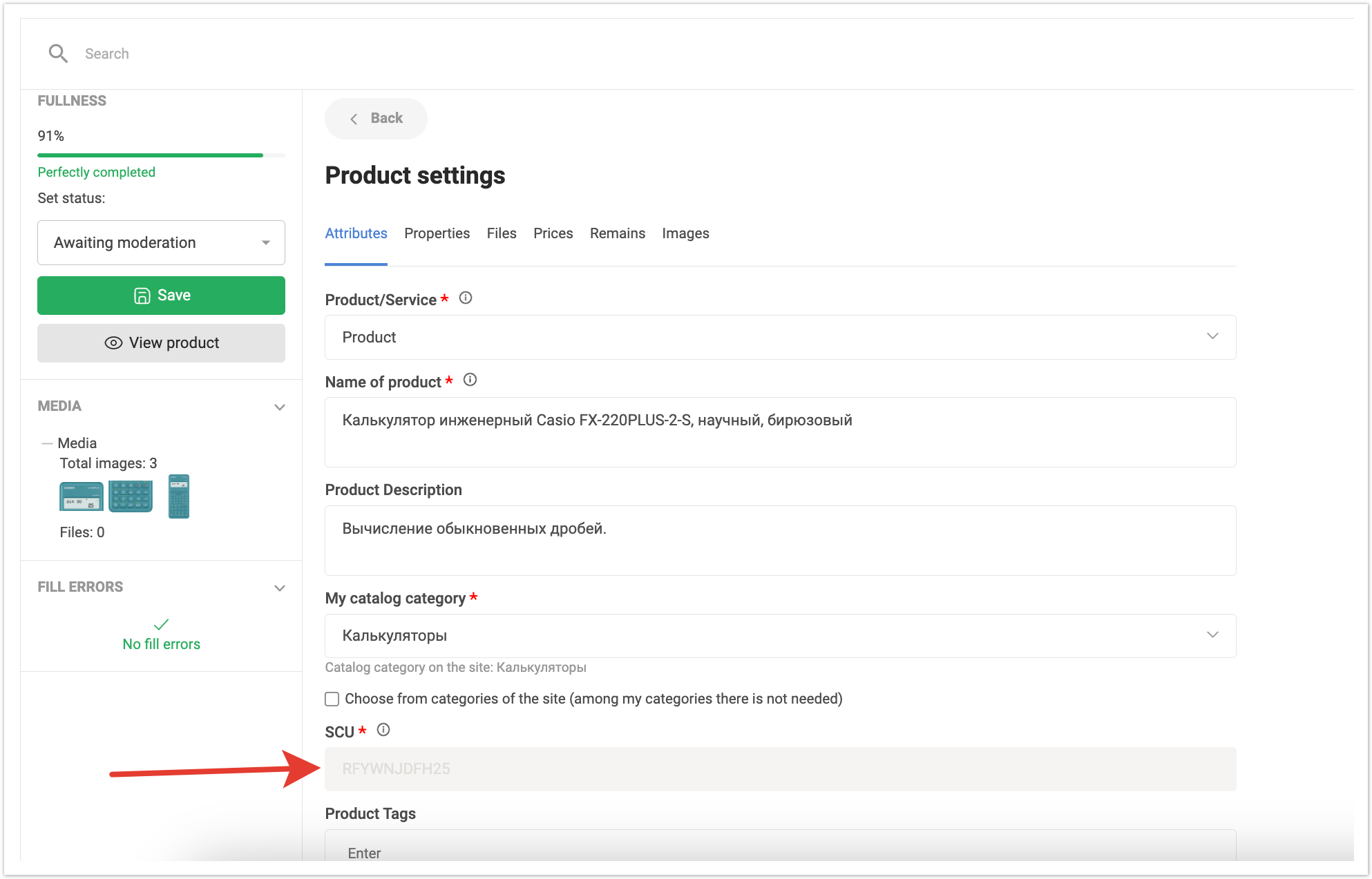1372x879 pixels.
Task: Open the third vertical calculator thumbnail
Action: (179, 496)
